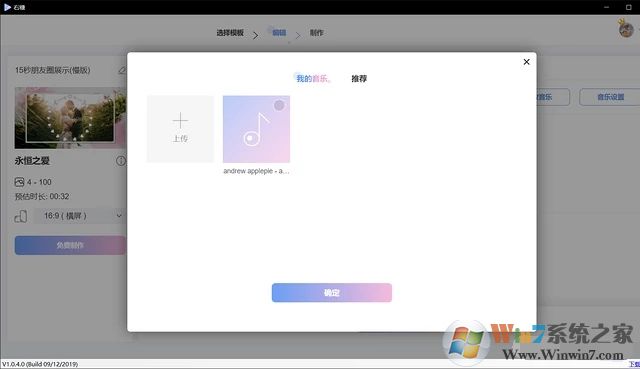
Task: Open the user avatar profile icon
Action: tap(626, 29)
